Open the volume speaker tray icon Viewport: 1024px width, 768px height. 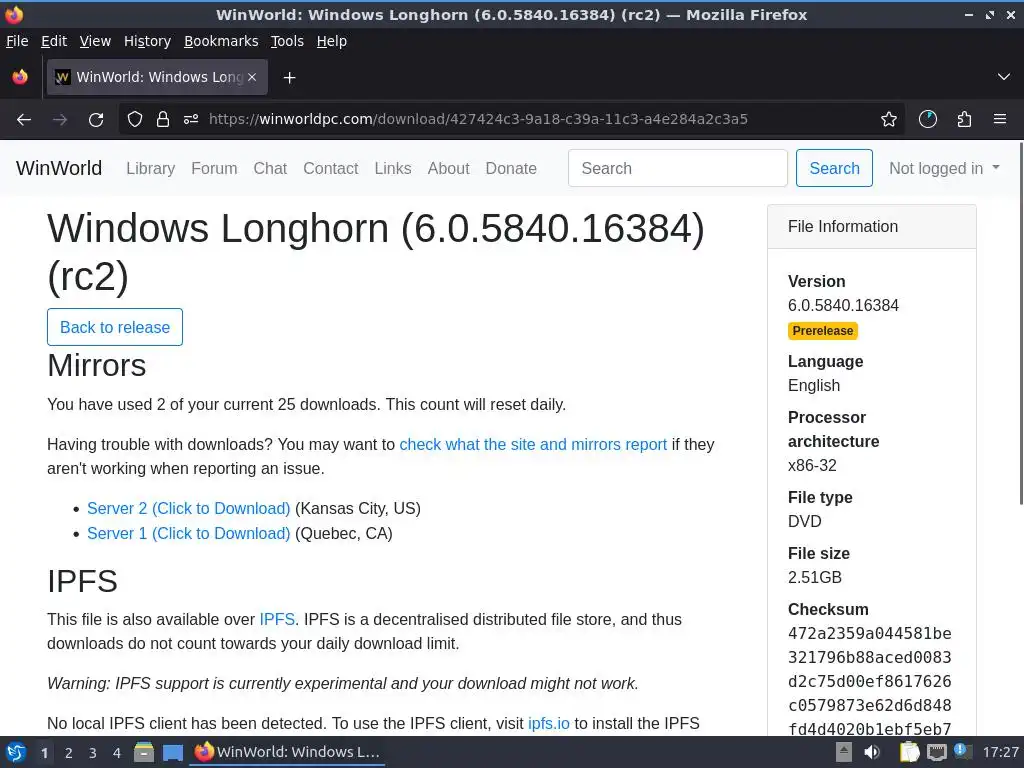pyautogui.click(x=871, y=752)
